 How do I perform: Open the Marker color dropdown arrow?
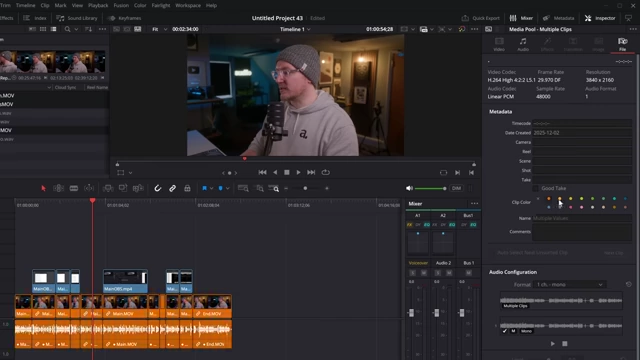[x=227, y=189]
